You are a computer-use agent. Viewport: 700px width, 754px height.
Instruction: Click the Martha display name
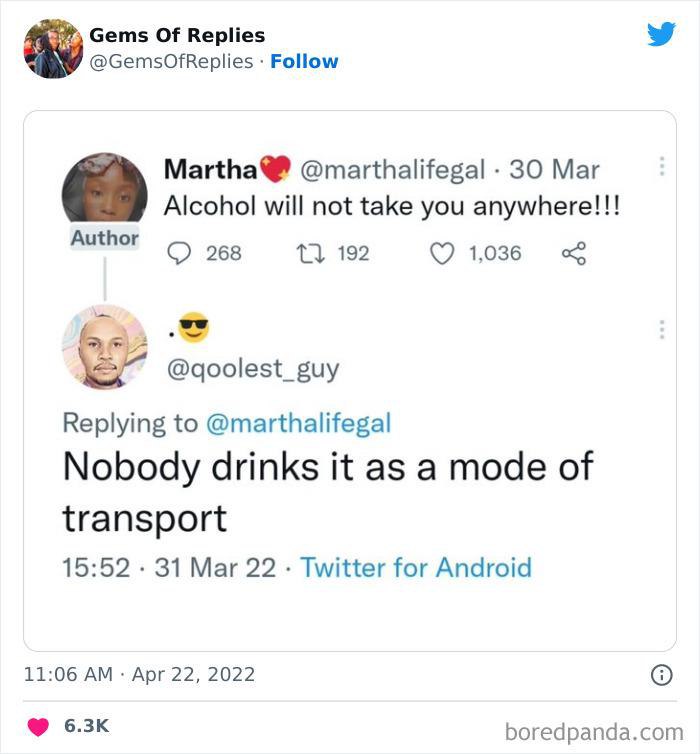(x=209, y=169)
